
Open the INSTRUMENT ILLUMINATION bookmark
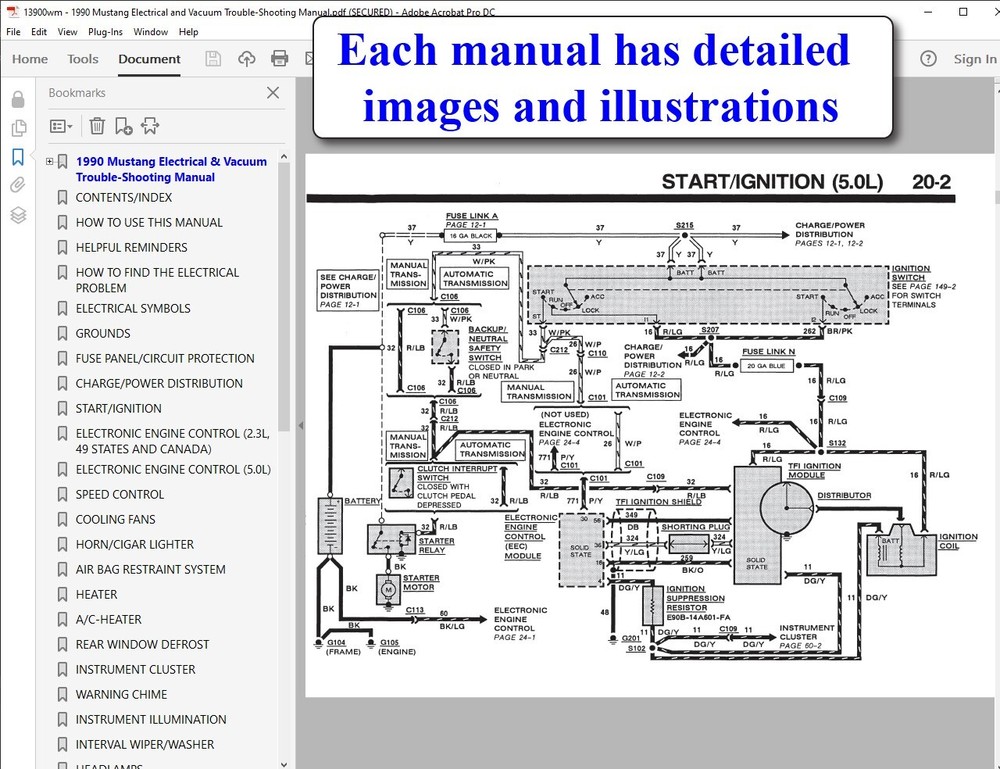151,719
